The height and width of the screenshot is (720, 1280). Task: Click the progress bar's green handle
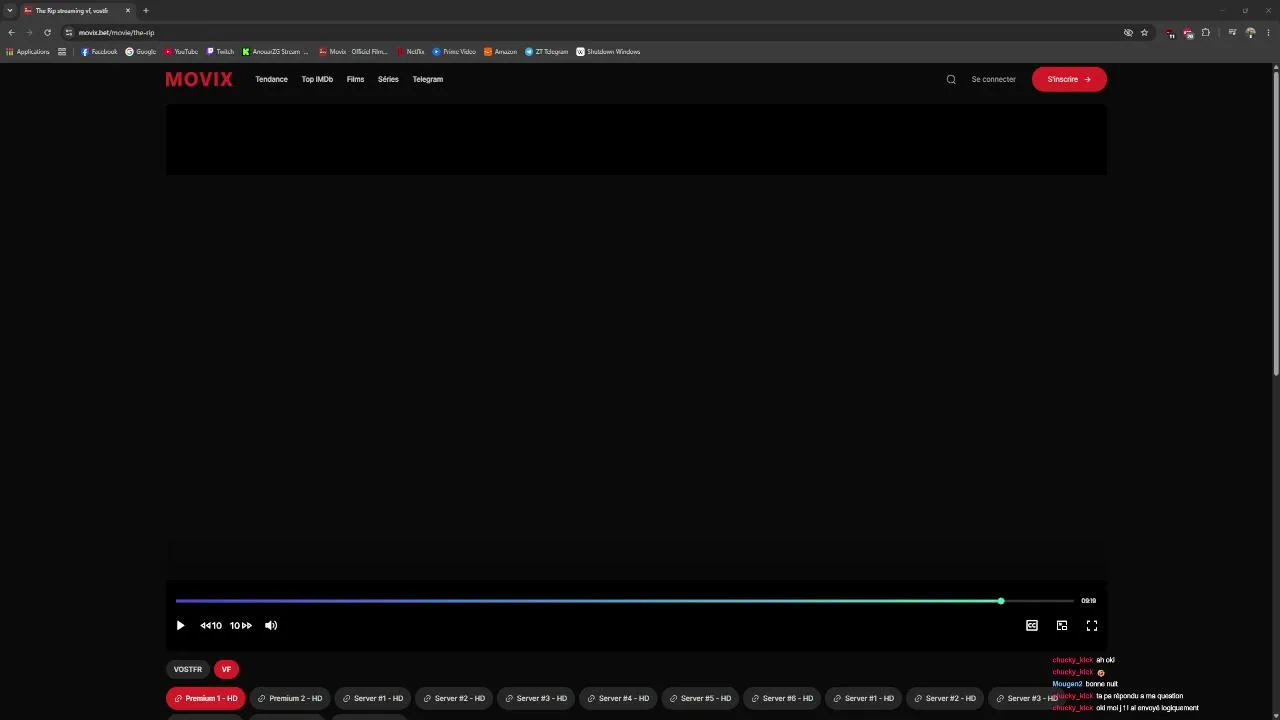pos(1000,601)
